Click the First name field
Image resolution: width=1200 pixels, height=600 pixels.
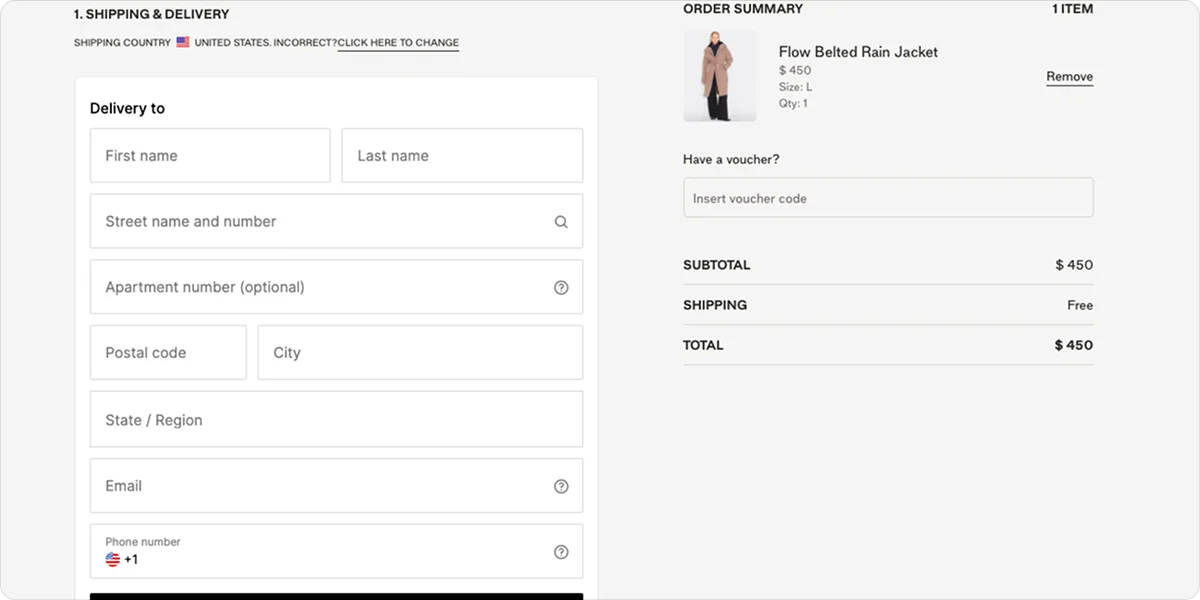click(x=210, y=155)
